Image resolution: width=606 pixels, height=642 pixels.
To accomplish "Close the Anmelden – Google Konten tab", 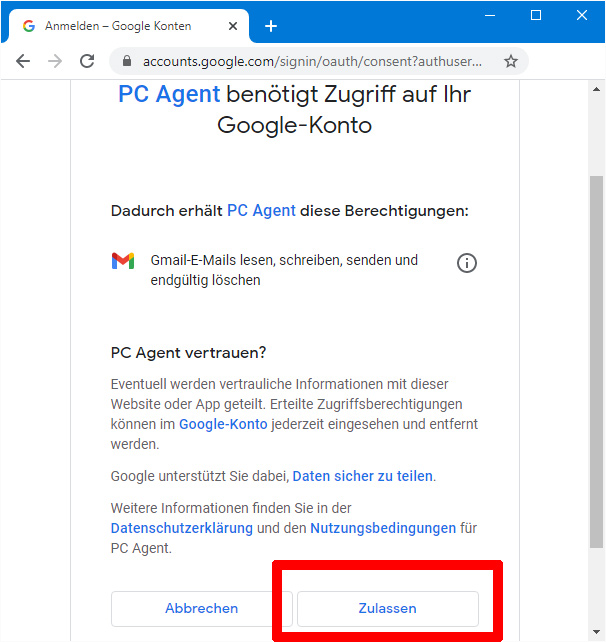I will tap(233, 26).
